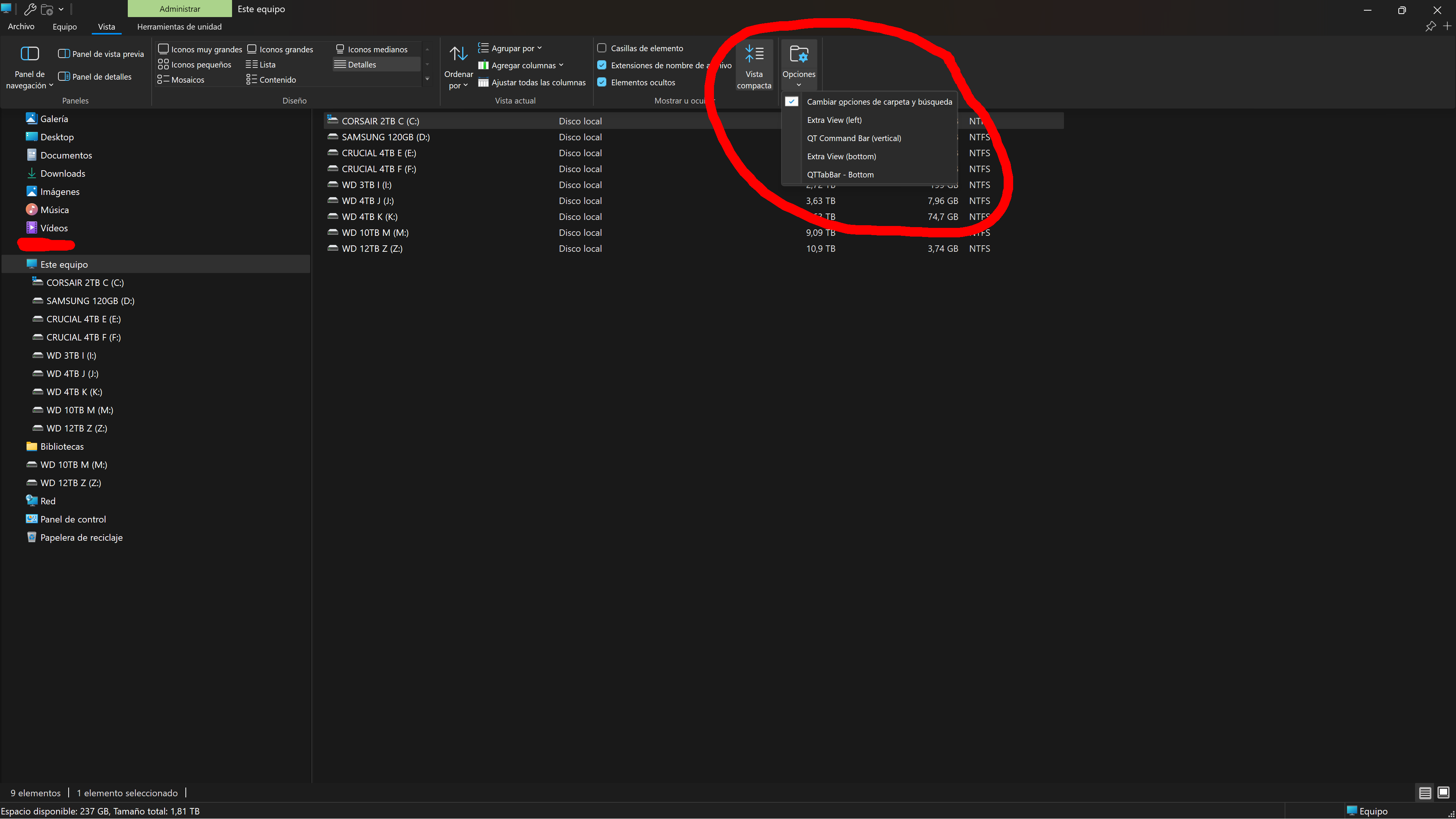The image size is (1456, 819).
Task: Uncheck Extensiones de nombre de archivo
Action: click(x=602, y=65)
